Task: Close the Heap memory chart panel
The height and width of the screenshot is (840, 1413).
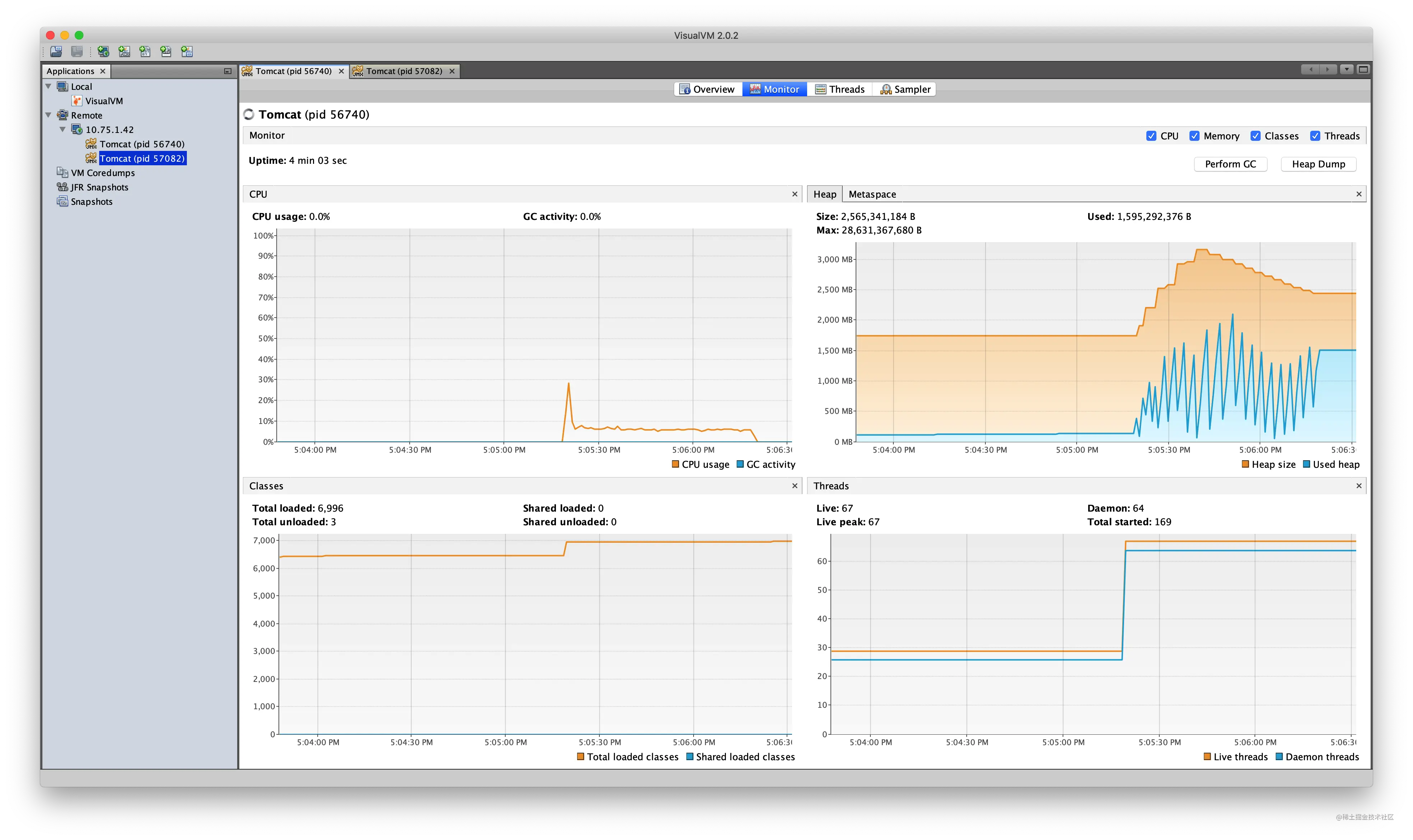Action: click(x=1359, y=194)
